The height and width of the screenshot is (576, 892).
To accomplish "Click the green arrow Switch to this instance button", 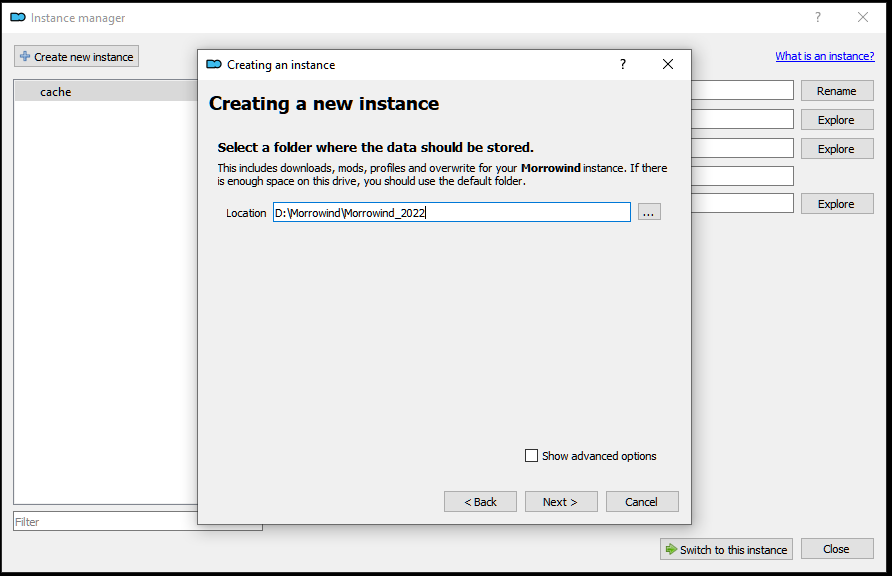I will (x=726, y=549).
